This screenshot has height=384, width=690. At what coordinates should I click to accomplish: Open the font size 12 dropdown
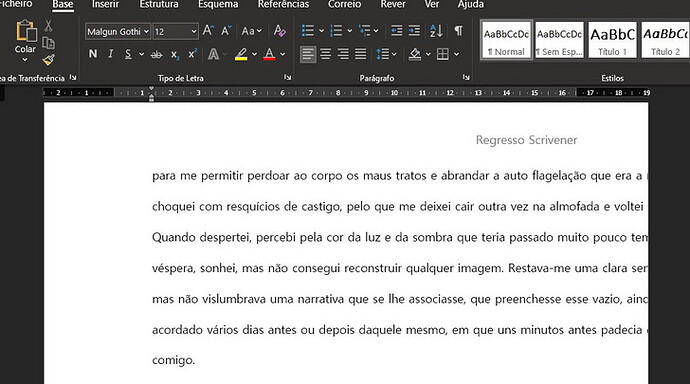(x=194, y=32)
